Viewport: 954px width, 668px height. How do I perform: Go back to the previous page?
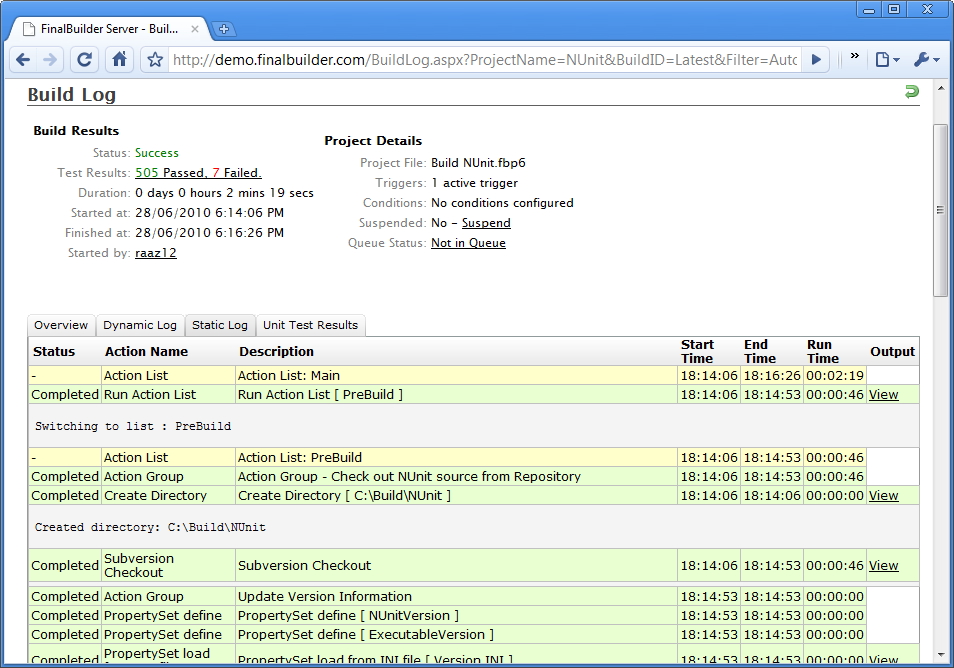[24, 60]
